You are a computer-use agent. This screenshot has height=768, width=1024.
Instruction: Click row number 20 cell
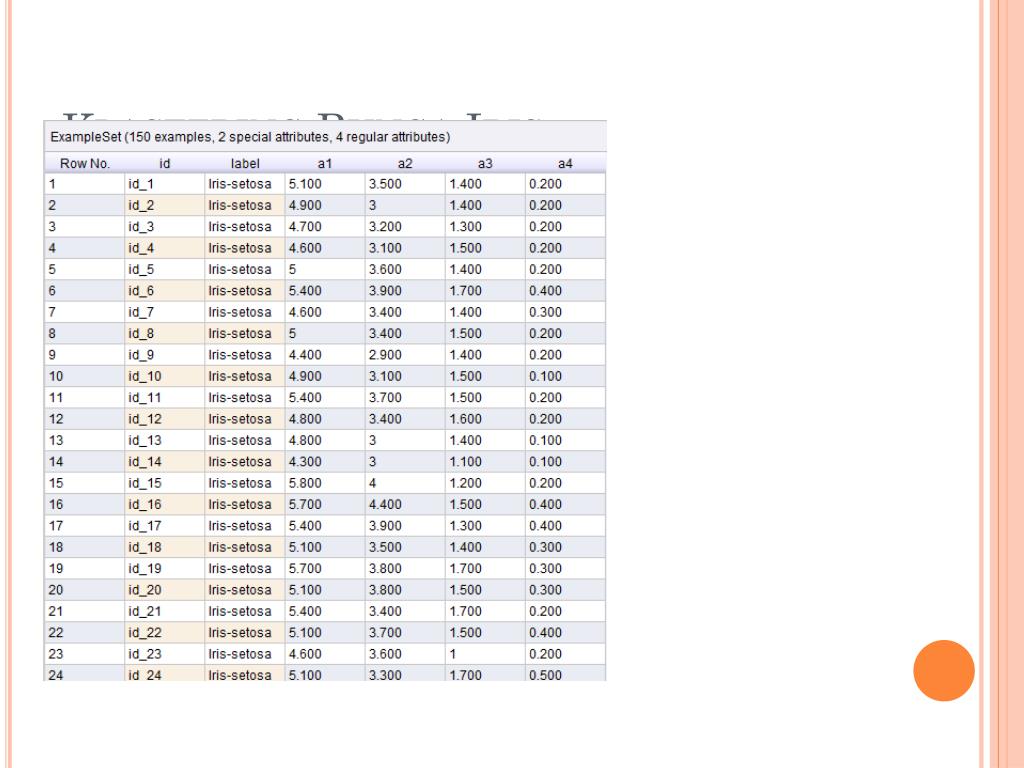click(x=84, y=590)
